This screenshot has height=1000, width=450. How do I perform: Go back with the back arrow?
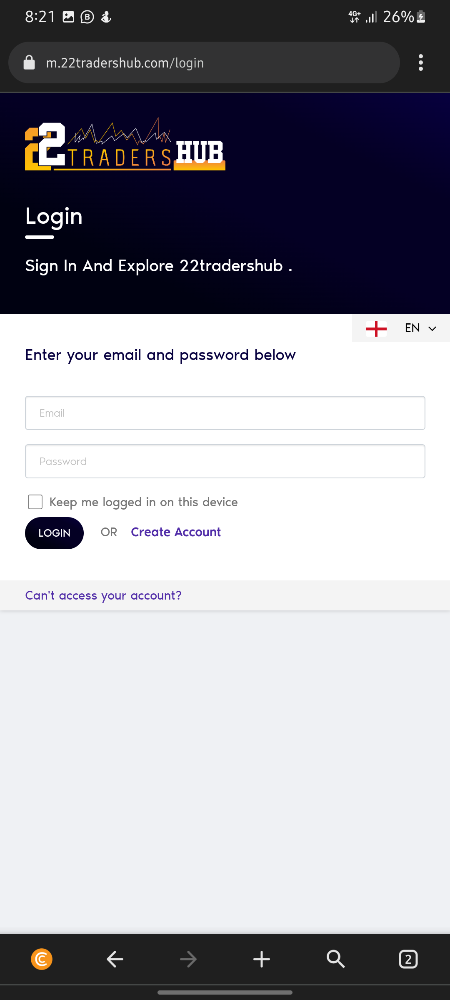pyautogui.click(x=115, y=959)
